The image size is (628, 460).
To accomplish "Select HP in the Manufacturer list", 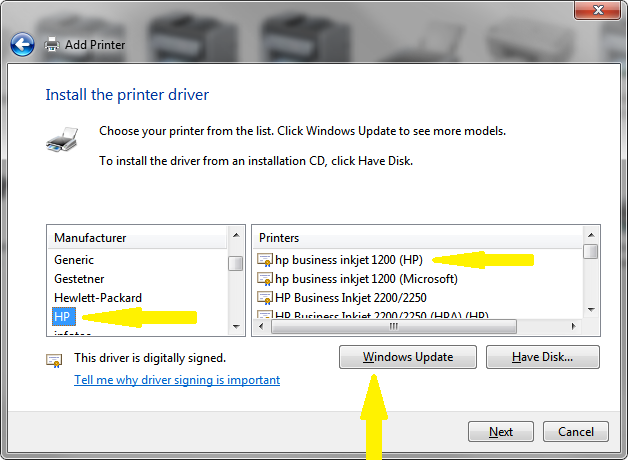I will [63, 317].
